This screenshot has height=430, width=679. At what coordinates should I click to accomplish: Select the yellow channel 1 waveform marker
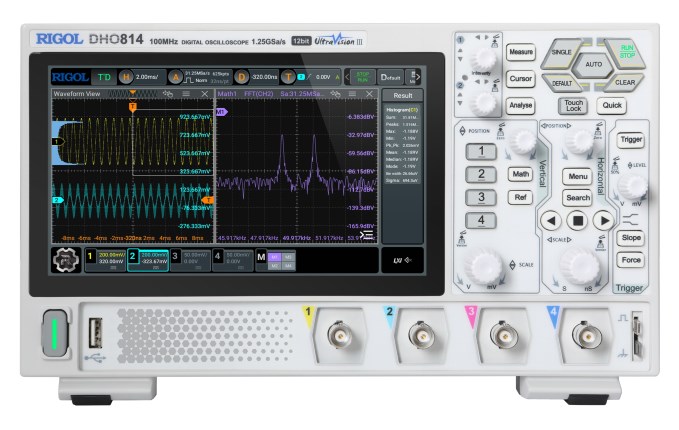58,141
